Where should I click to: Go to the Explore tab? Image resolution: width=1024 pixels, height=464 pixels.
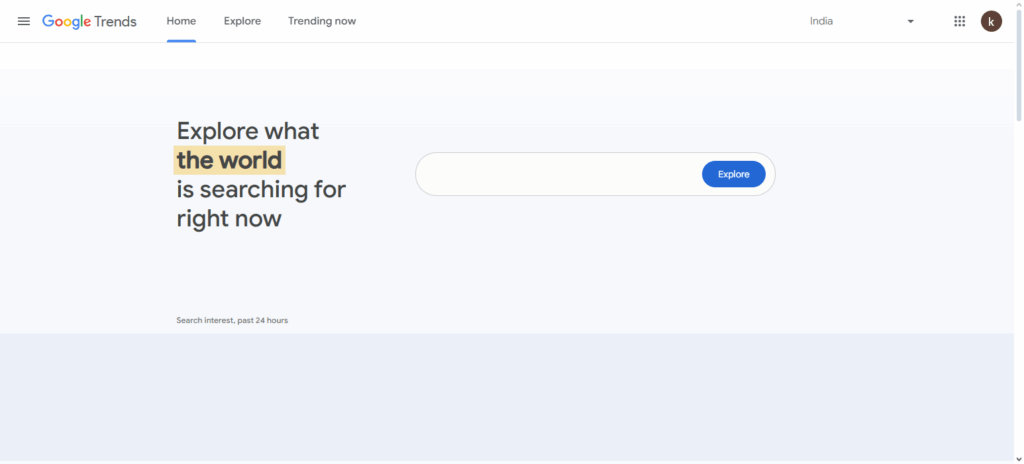242,21
